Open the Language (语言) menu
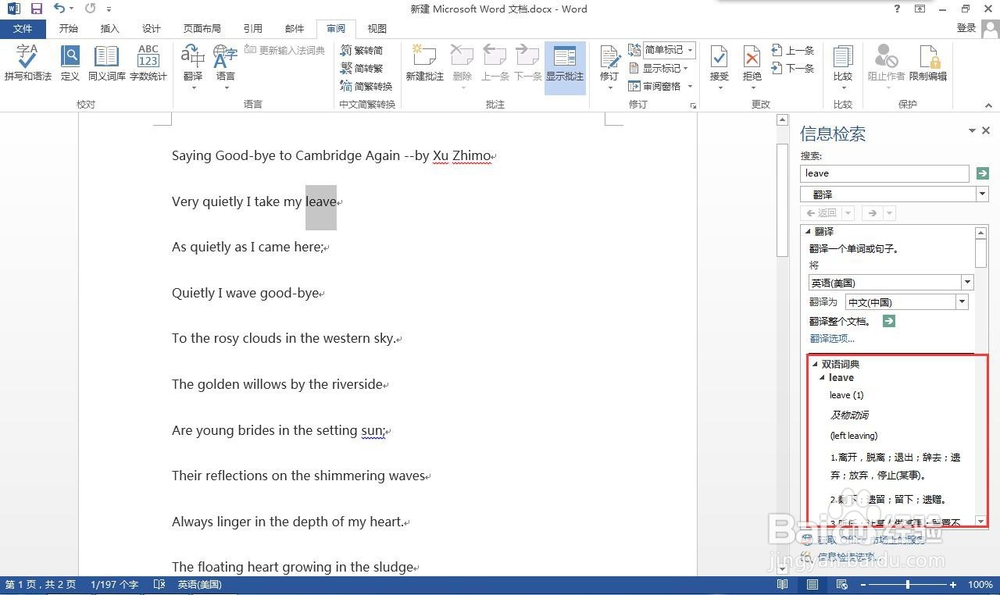 [225, 66]
